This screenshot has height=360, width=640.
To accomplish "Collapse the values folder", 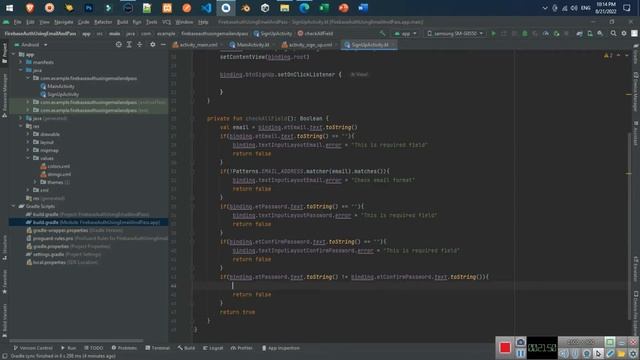I will click(x=28, y=158).
